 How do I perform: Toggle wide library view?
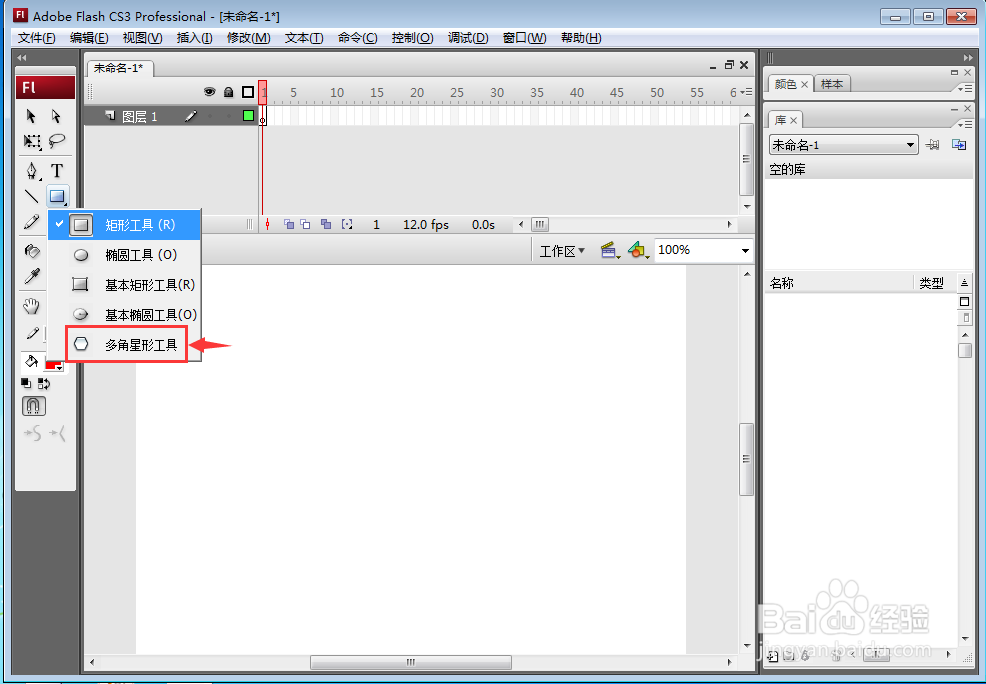coord(965,302)
